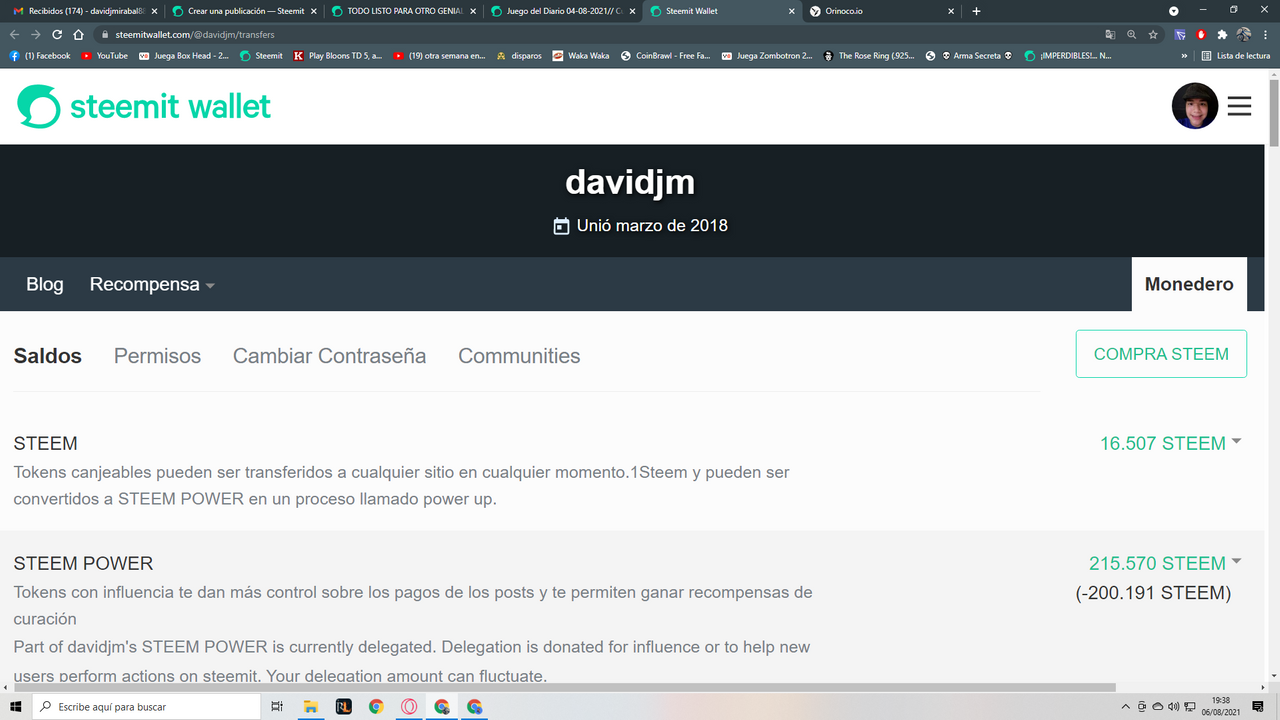Open the browser home page
Screen dimensions: 1280x720
[x=78, y=34]
